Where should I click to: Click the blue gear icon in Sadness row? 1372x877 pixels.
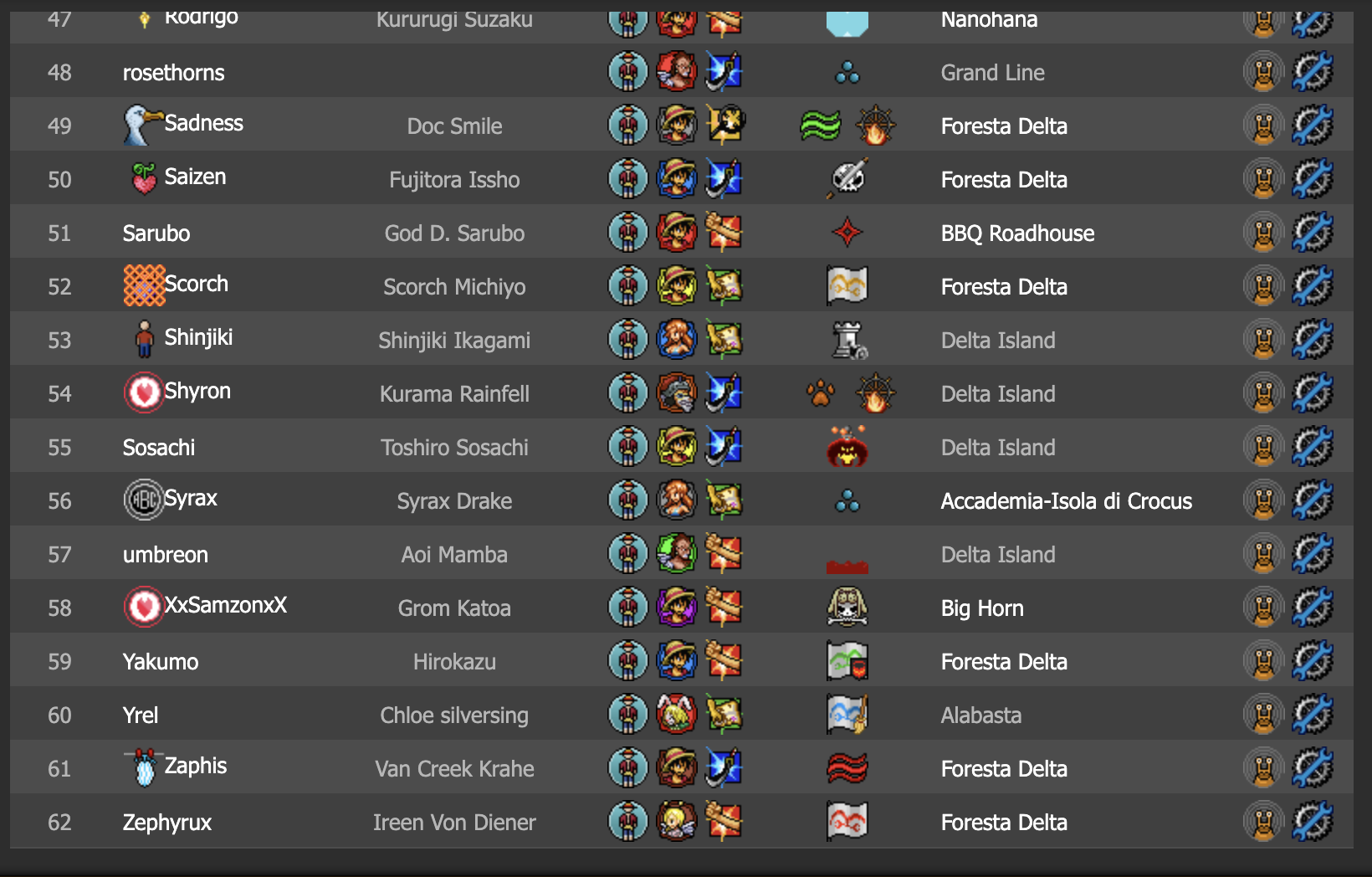pos(1312,126)
